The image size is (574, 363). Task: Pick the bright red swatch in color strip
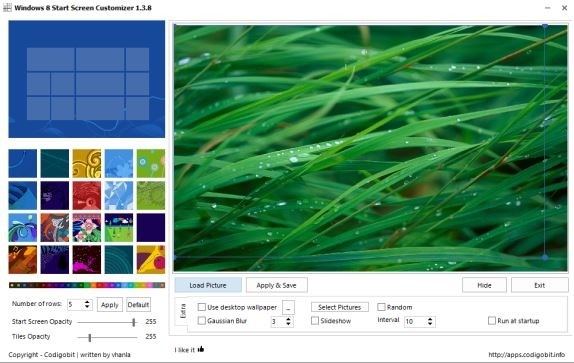99,285
